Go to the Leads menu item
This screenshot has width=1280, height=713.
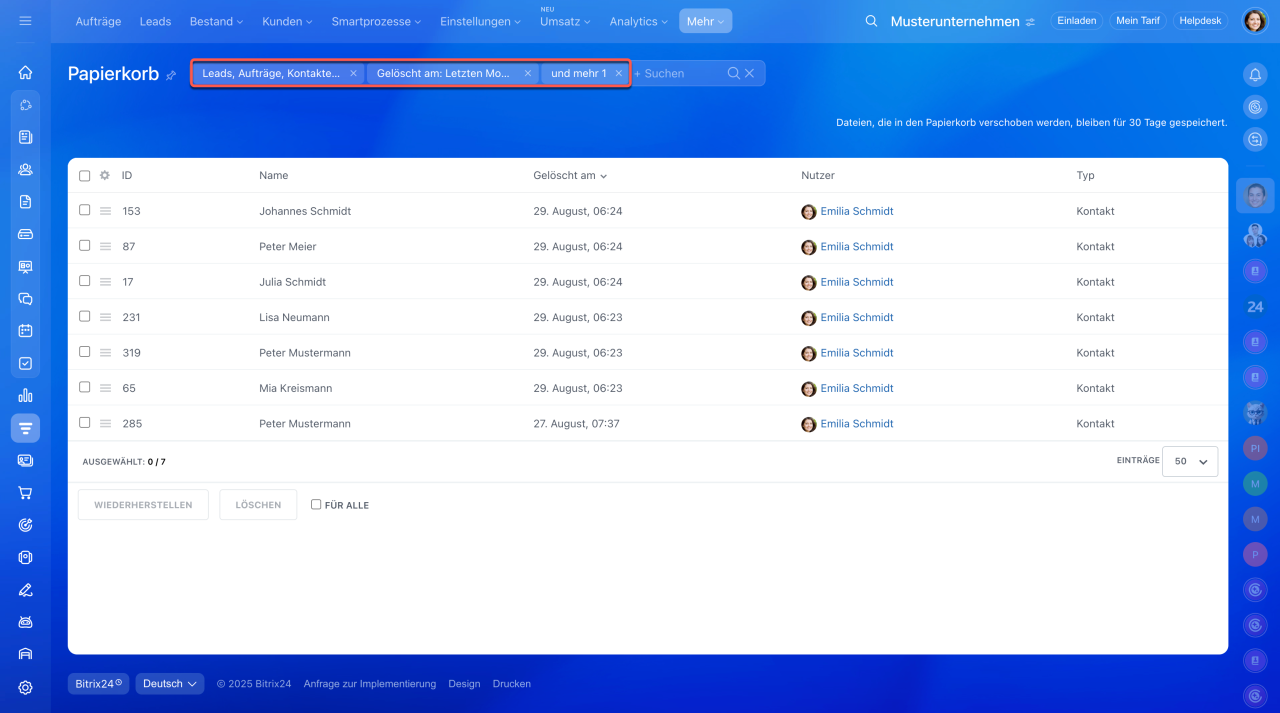pos(155,21)
